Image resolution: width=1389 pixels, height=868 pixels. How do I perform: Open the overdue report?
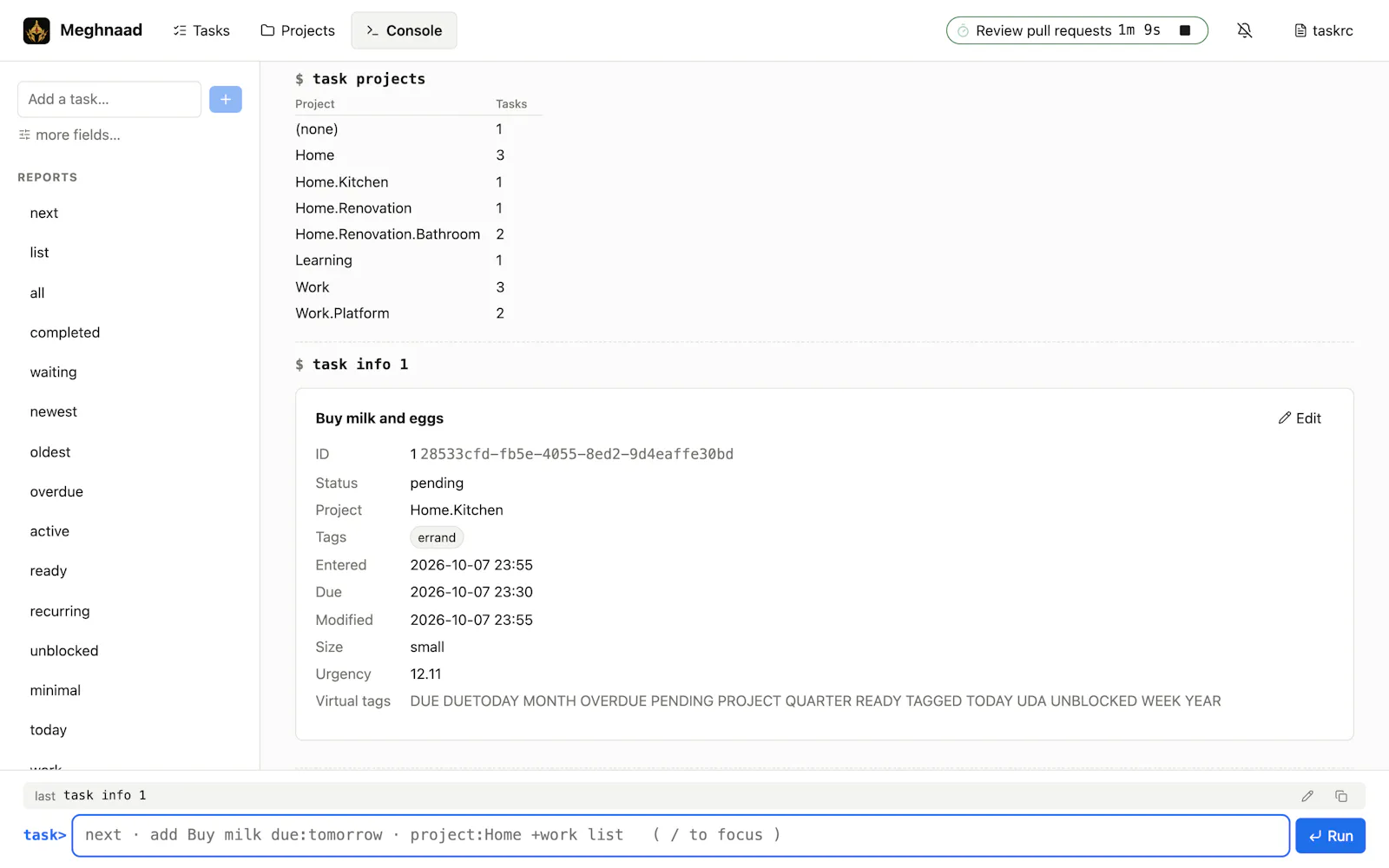pyautogui.click(x=57, y=491)
